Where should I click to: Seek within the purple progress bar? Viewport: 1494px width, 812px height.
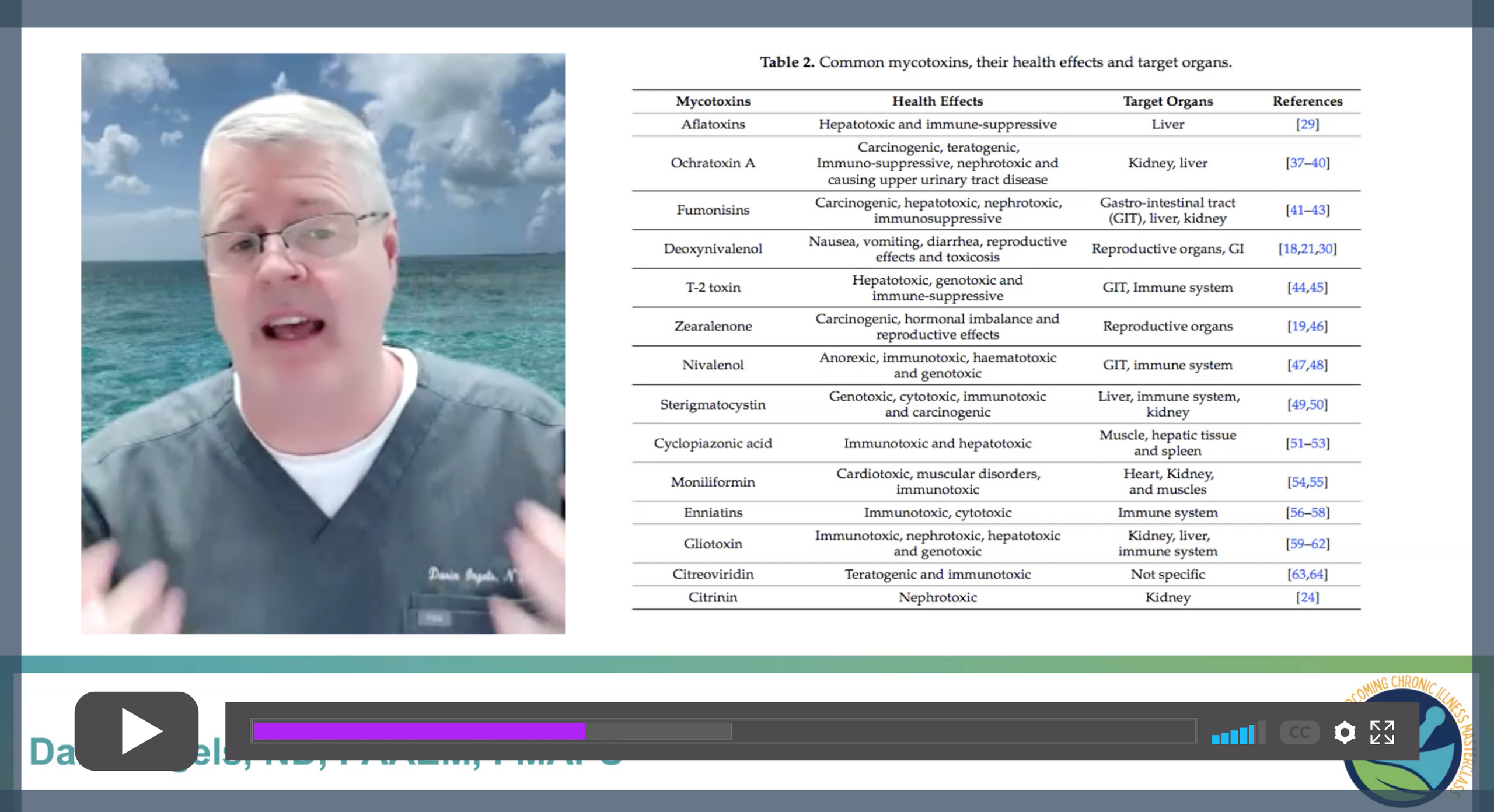419,731
